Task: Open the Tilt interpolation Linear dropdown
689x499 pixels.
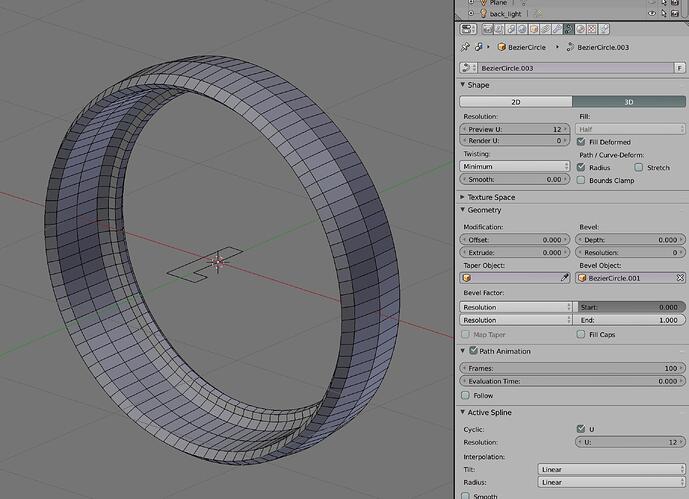Action: [x=611, y=469]
